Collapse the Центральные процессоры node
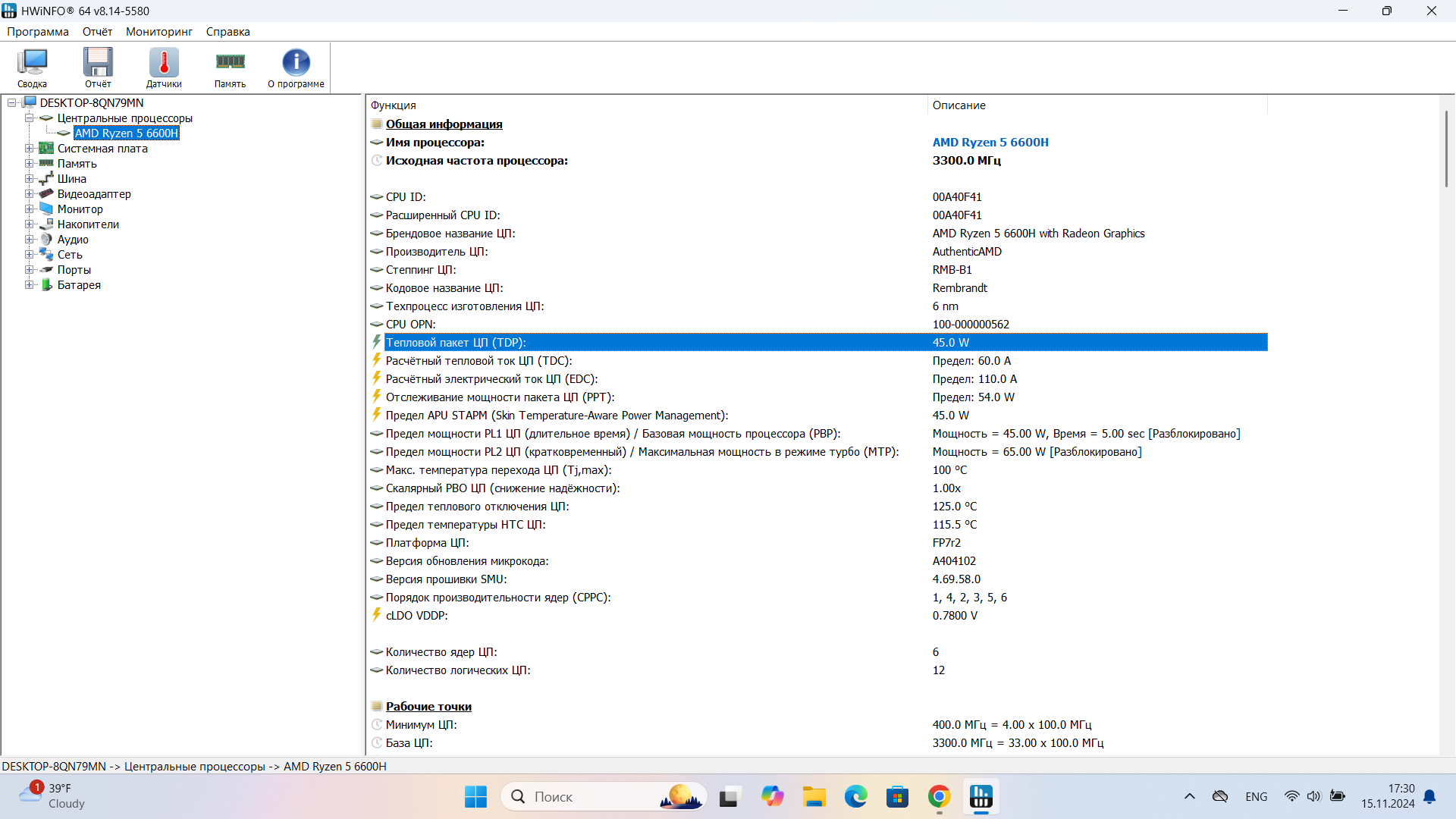The height and width of the screenshot is (819, 1456). pos(29,118)
